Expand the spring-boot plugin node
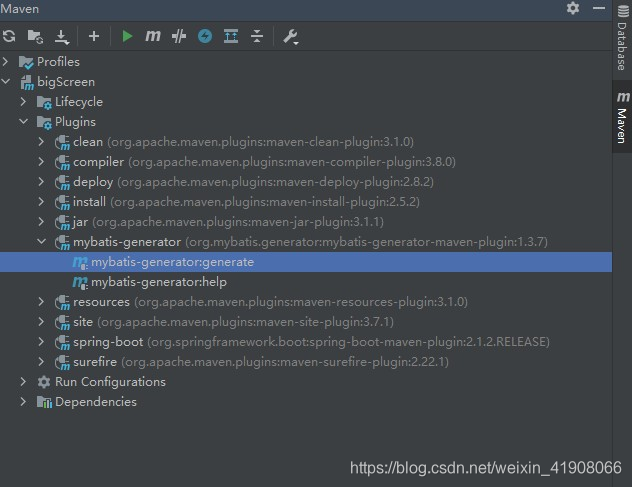The image size is (632, 487). [41, 341]
